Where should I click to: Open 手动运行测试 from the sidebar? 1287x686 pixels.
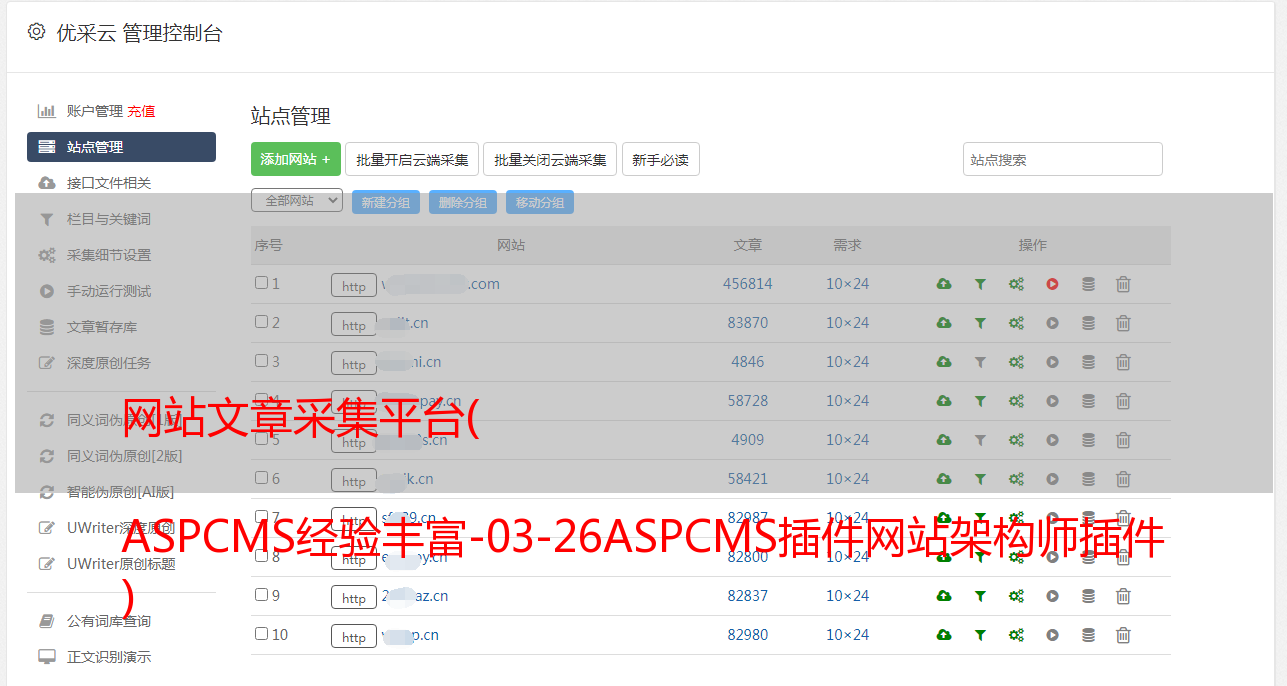coord(109,291)
